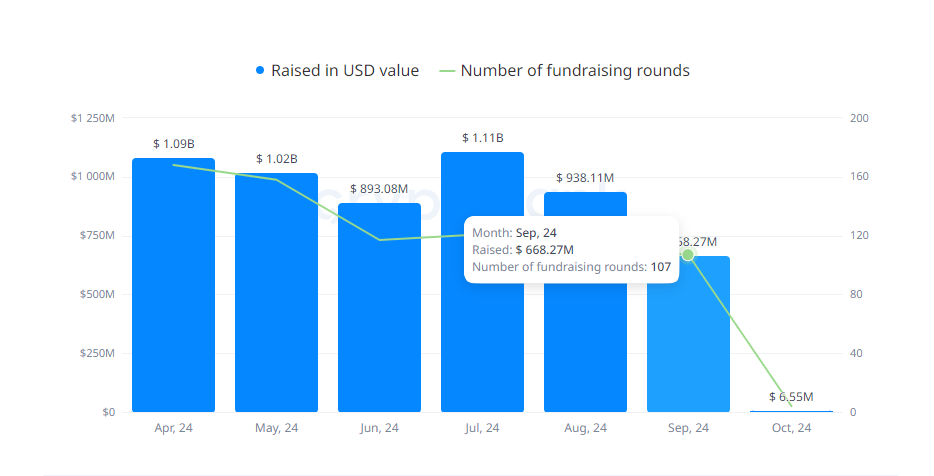
Task: Click the Jul, 24 axis label
Action: tap(482, 428)
